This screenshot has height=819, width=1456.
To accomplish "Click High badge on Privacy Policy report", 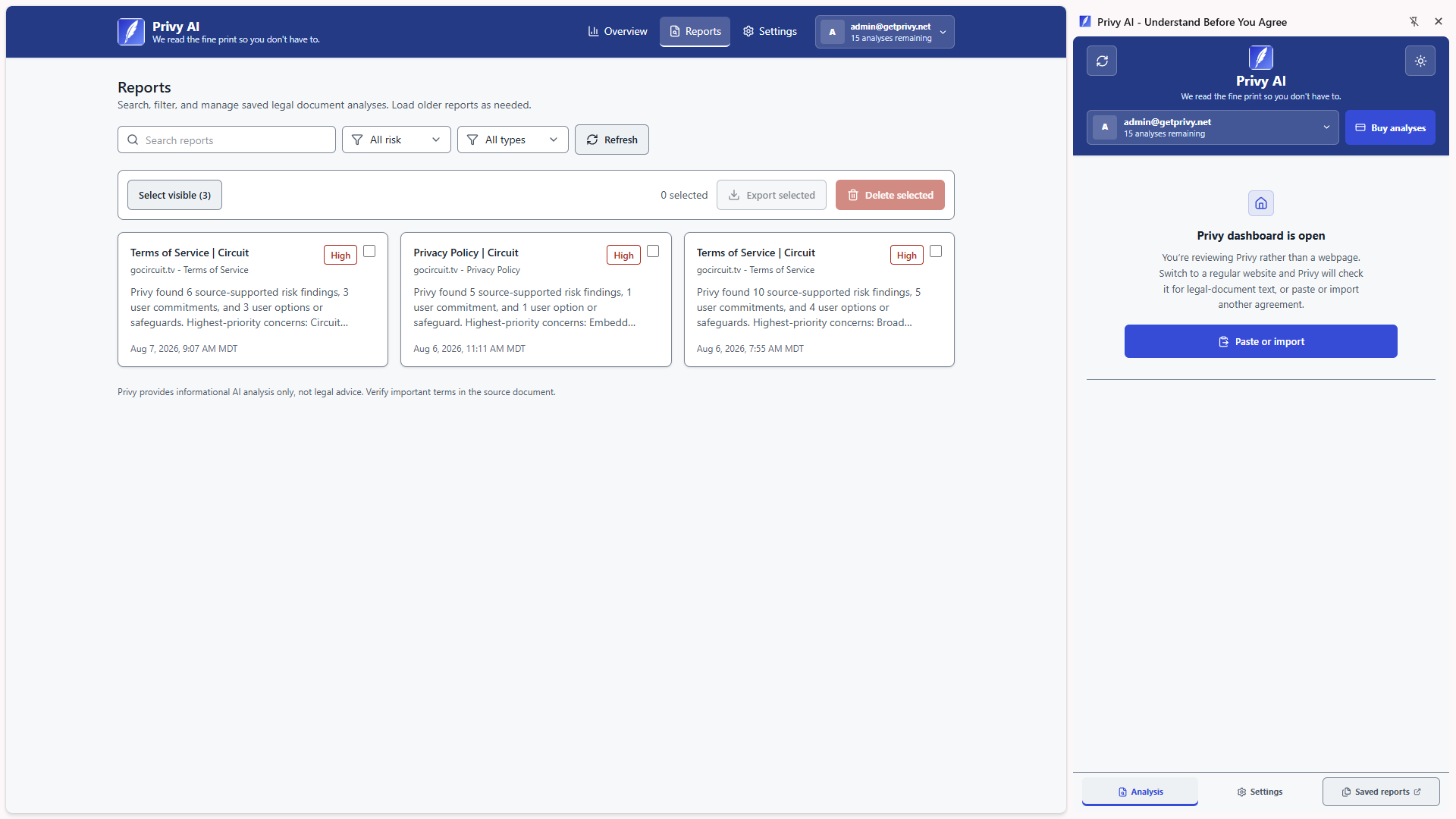I will click(x=623, y=255).
